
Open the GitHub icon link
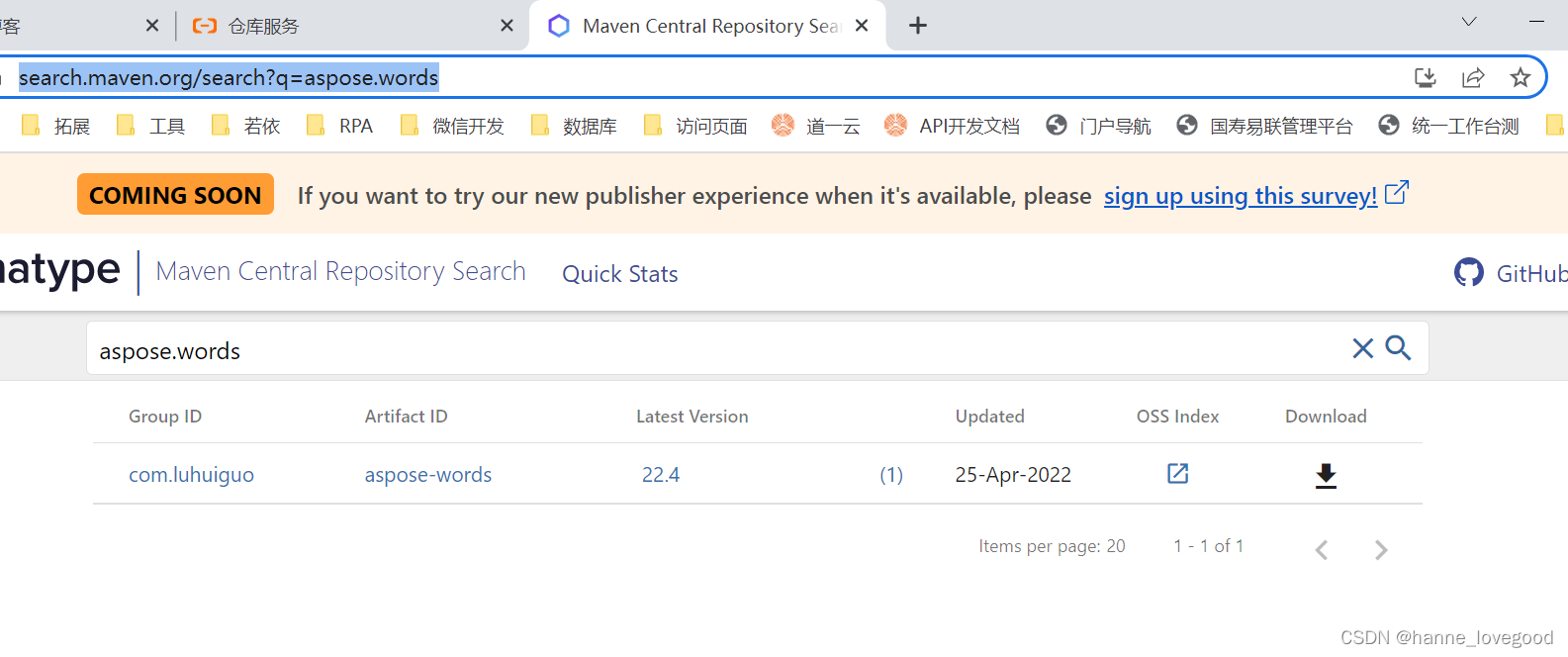[x=1469, y=272]
